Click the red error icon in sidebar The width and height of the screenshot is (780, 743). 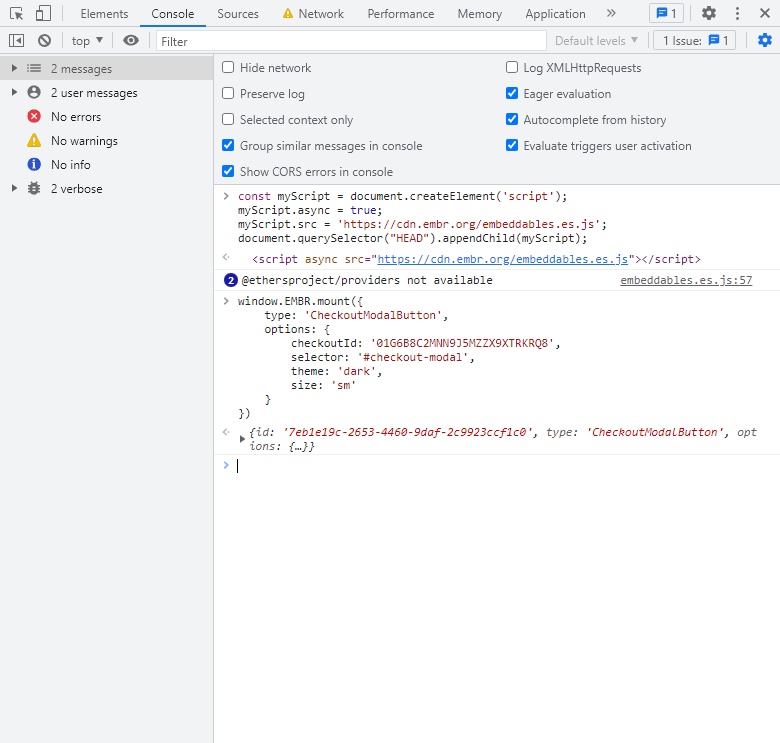34,116
